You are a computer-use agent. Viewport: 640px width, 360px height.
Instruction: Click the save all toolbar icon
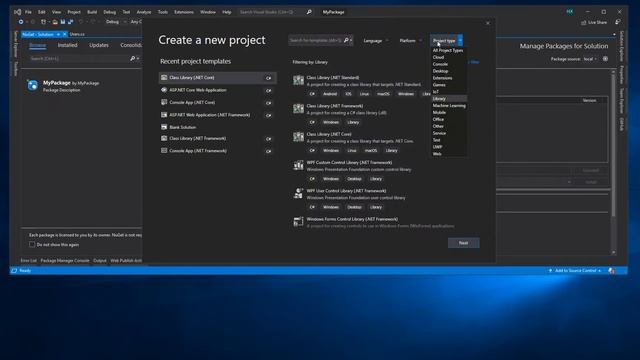70,22
